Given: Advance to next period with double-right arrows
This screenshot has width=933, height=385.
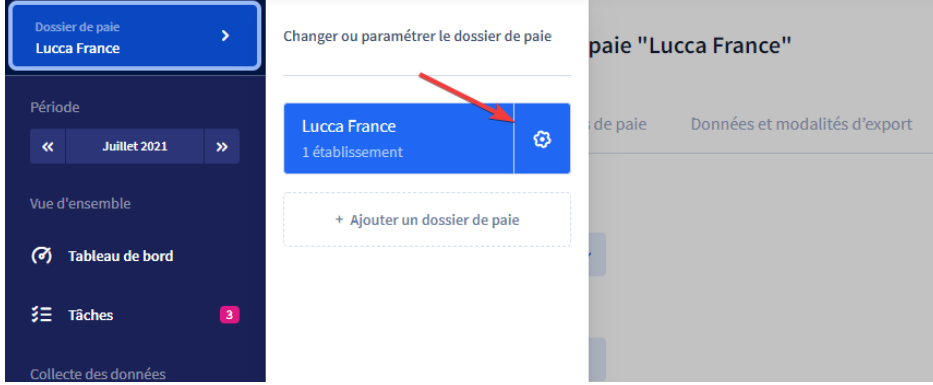Looking at the screenshot, I should pos(222,146).
